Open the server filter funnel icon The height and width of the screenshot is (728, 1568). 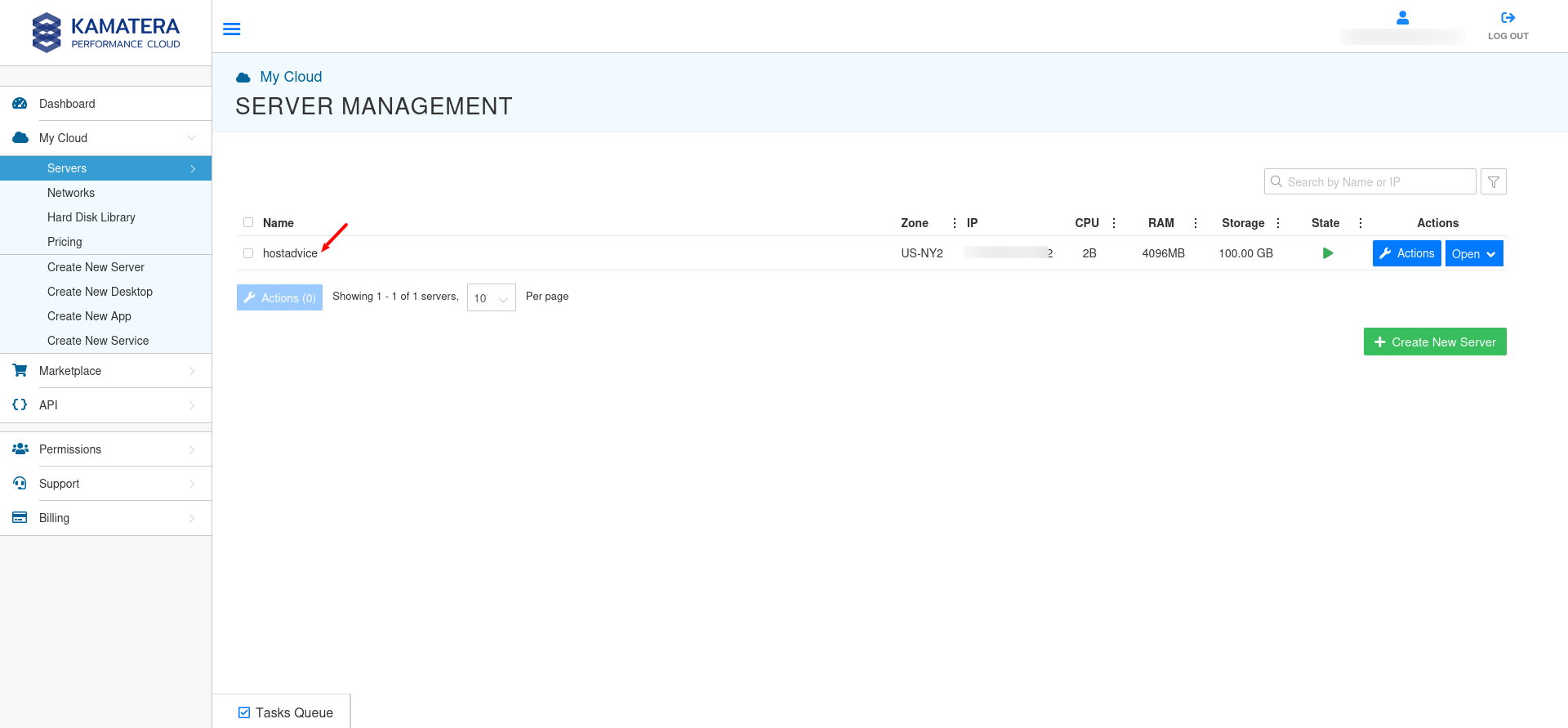coord(1494,181)
